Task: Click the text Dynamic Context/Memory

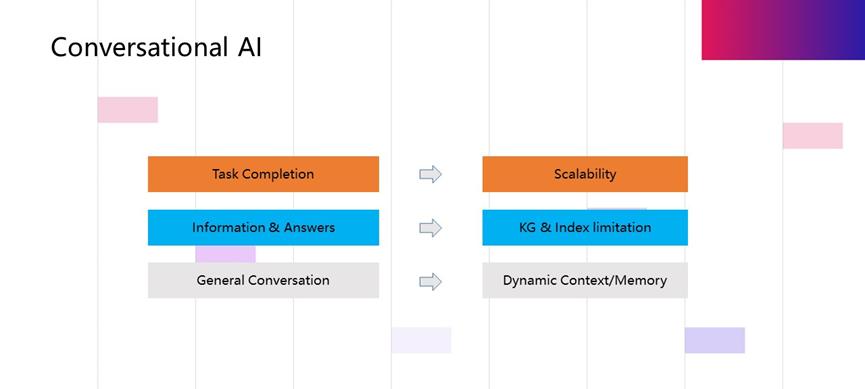Action: pos(585,280)
